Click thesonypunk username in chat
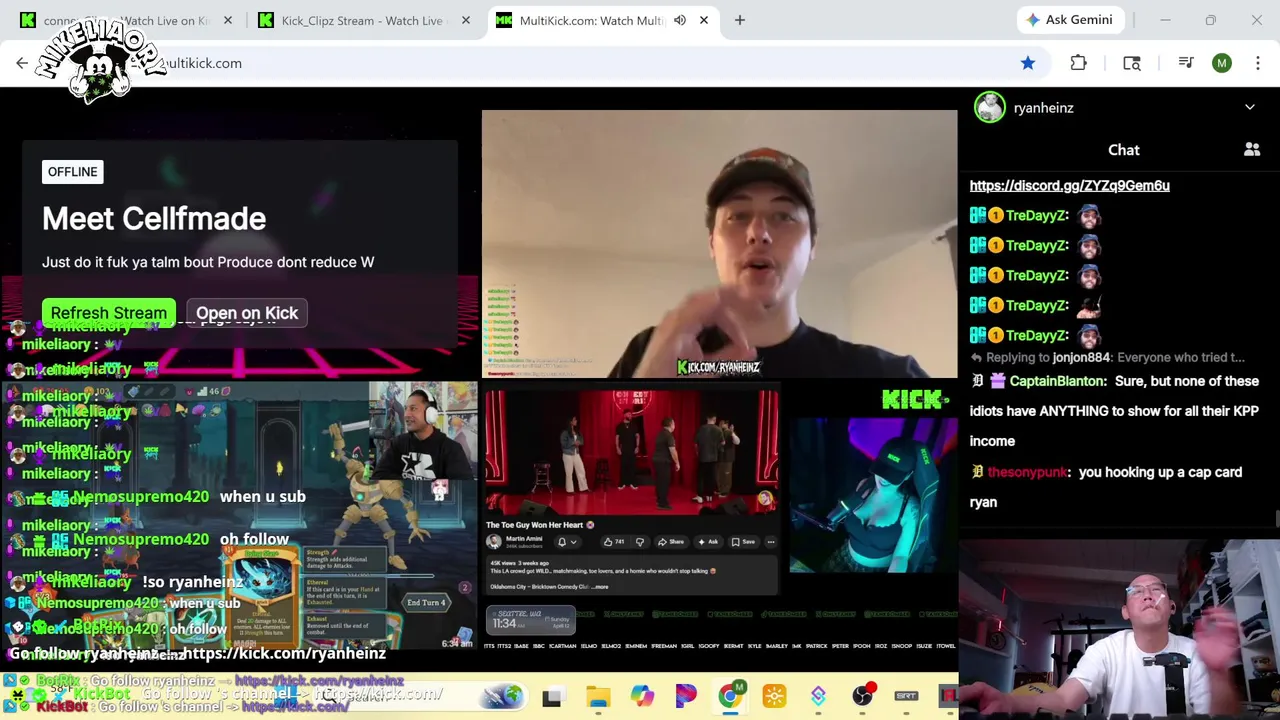This screenshot has width=1280, height=720. [x=1027, y=472]
